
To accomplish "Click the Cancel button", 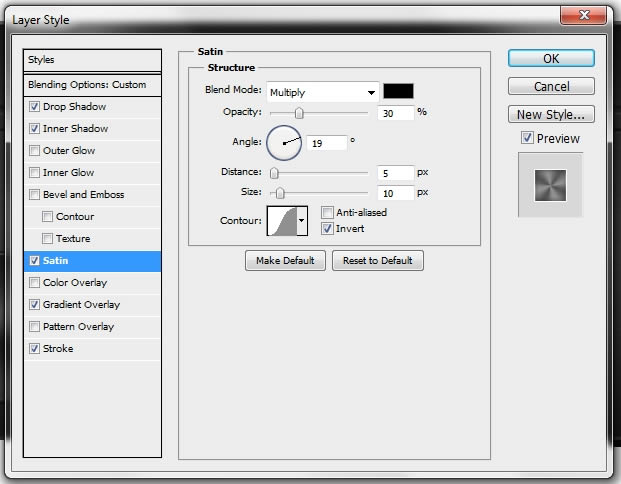I will (551, 86).
